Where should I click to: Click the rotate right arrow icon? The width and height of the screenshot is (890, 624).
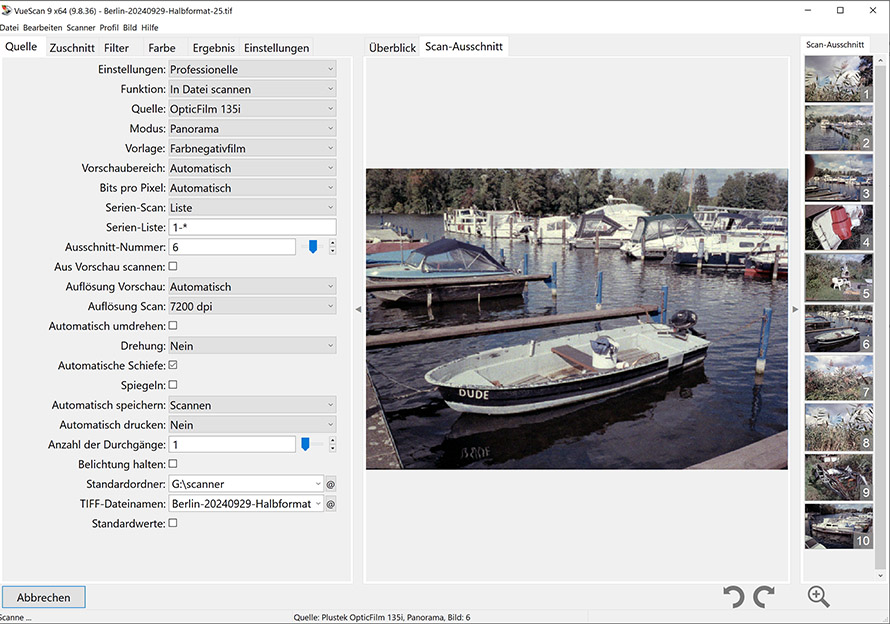tap(764, 597)
